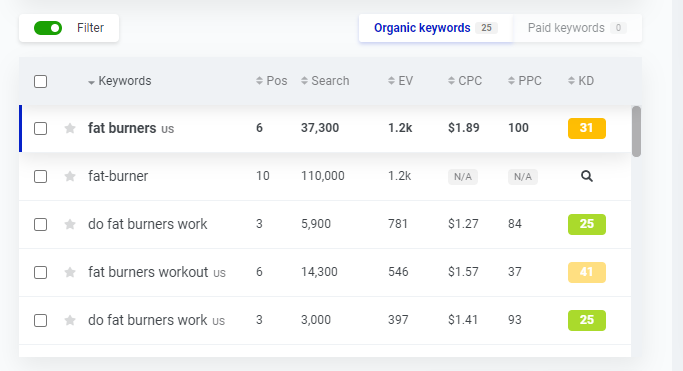
Task: Click green KD 25 badge in 5,900 row
Action: tap(587, 224)
